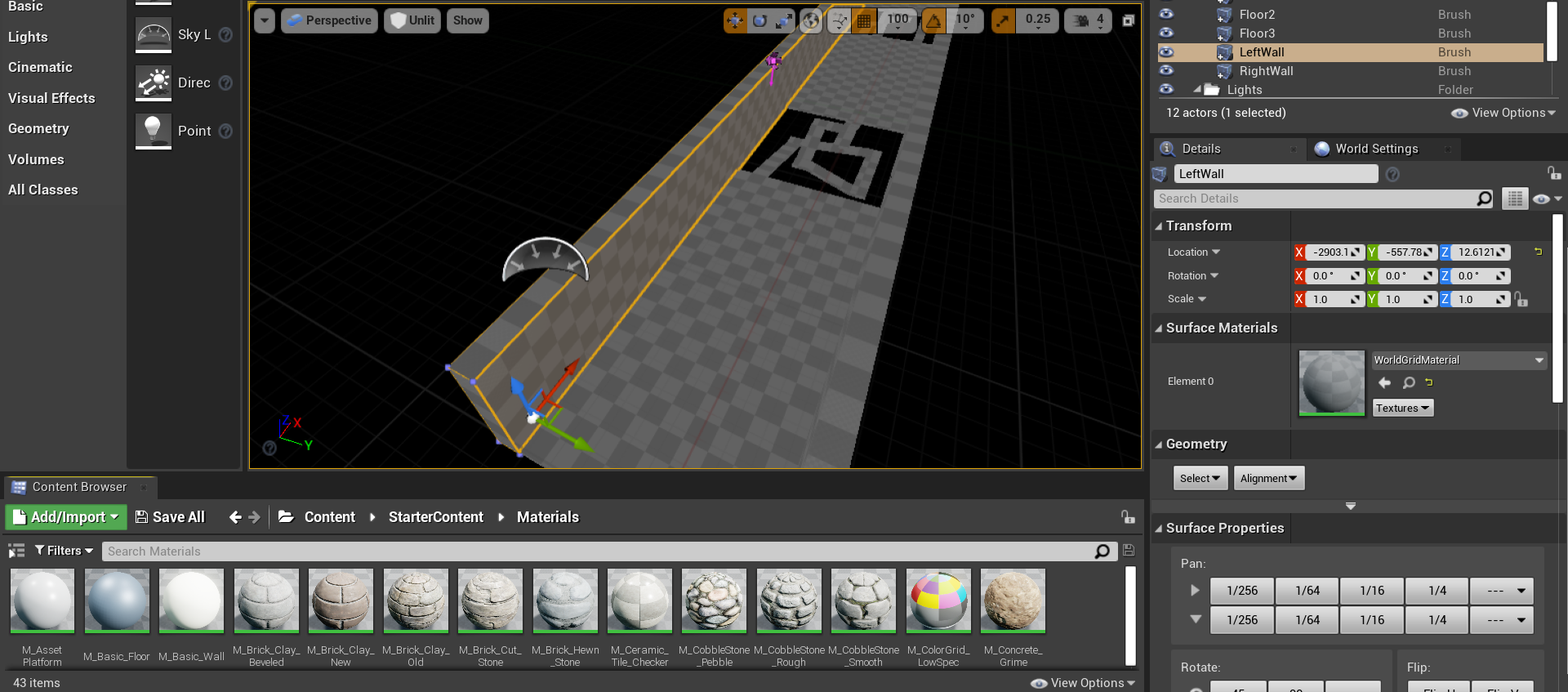The height and width of the screenshot is (692, 1568).
Task: Switch to the World Settings tab
Action: point(1376,149)
